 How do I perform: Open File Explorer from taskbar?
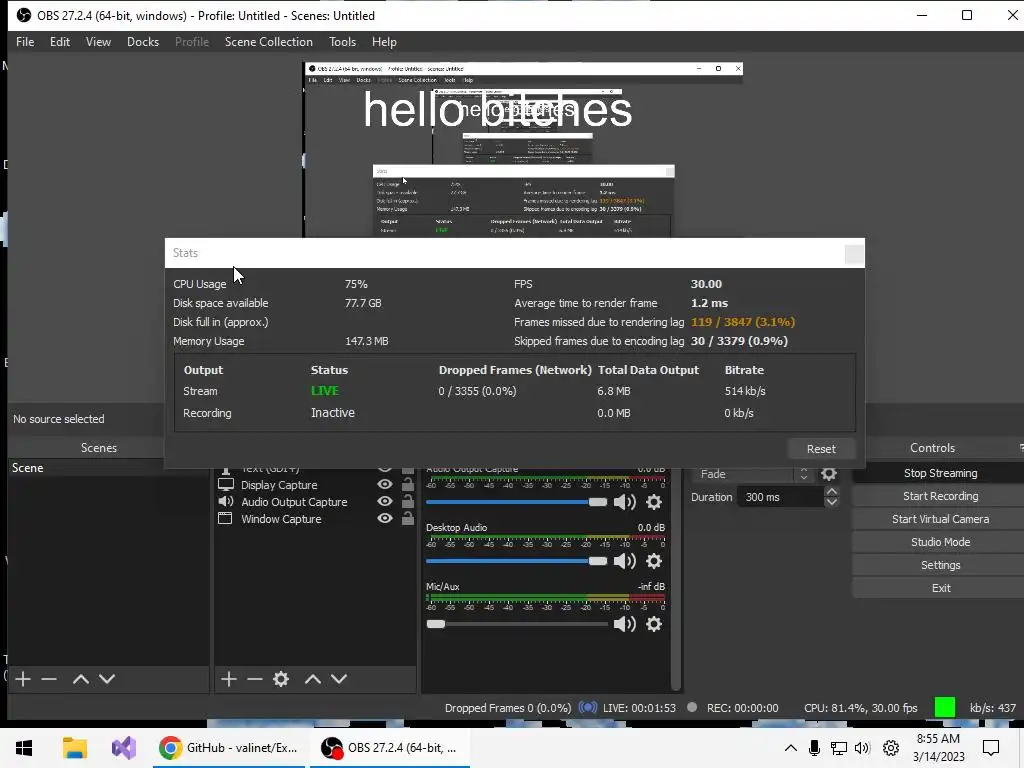74,748
